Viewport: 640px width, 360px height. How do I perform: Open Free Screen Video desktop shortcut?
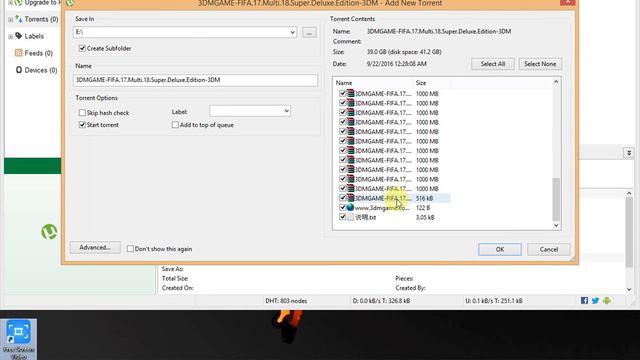pyautogui.click(x=18, y=340)
